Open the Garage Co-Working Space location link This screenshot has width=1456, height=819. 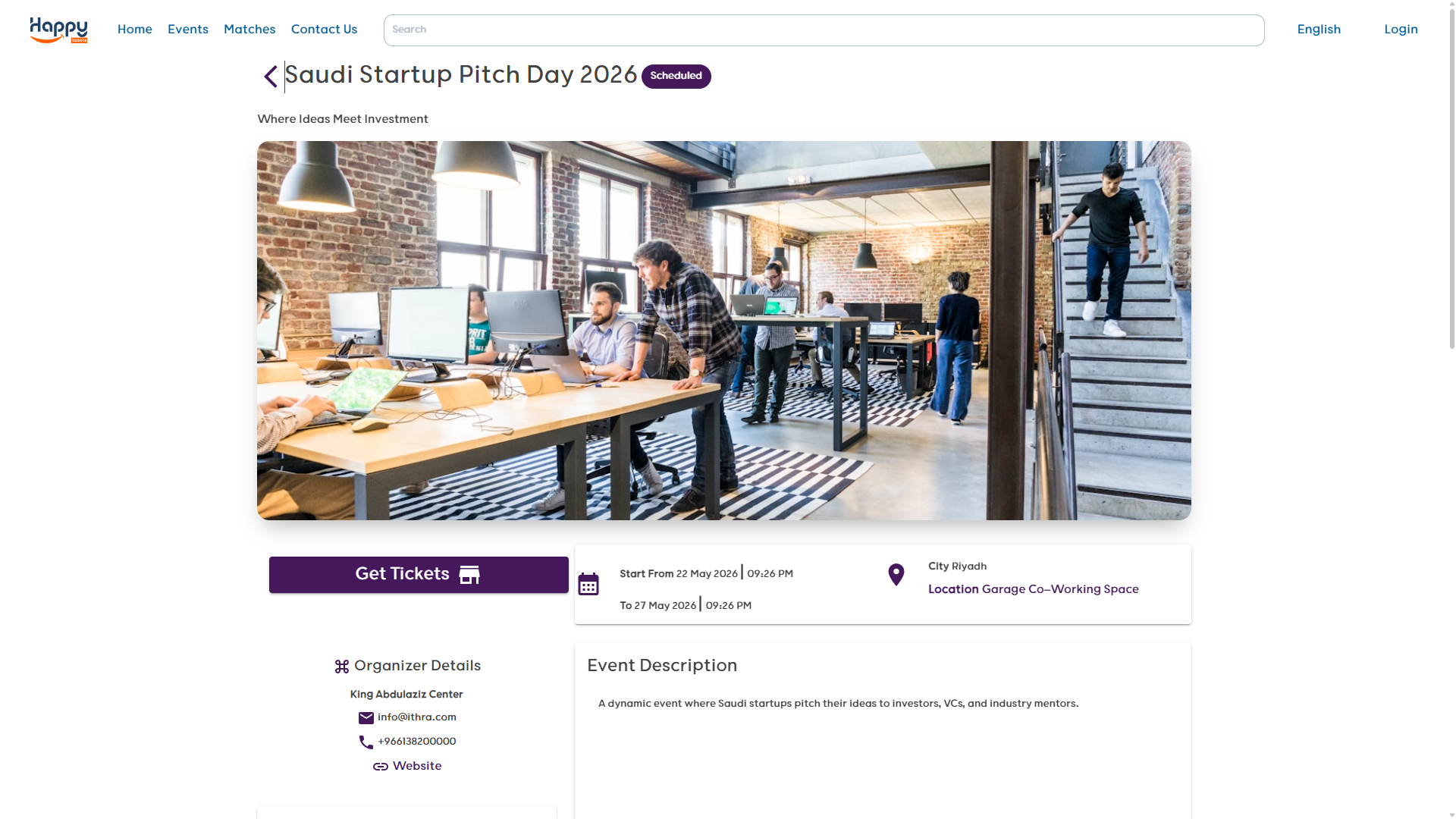1059,589
